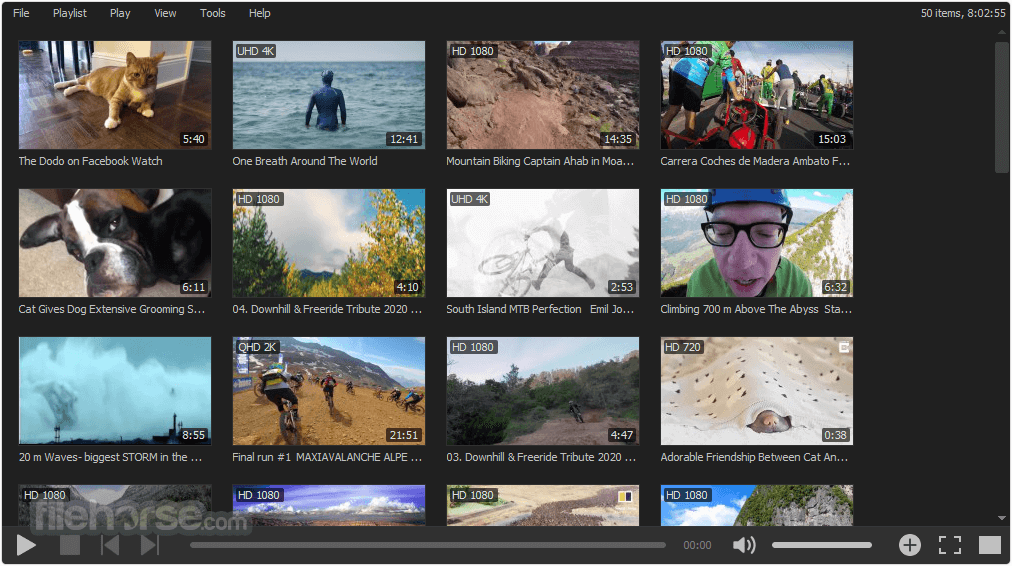Open the Play menu
This screenshot has height=566, width=1012.
coord(120,13)
